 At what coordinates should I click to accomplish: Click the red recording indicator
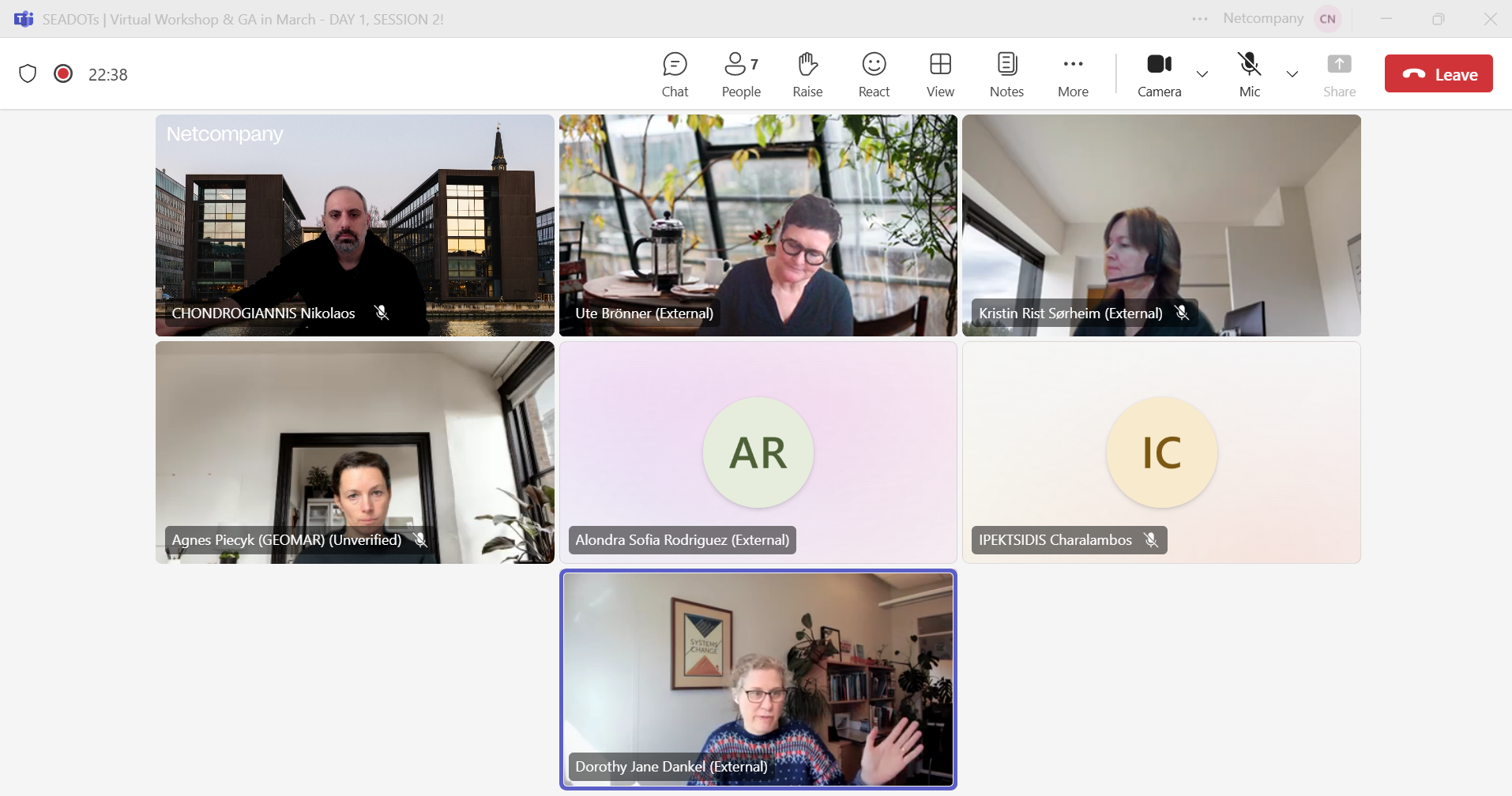click(x=63, y=74)
